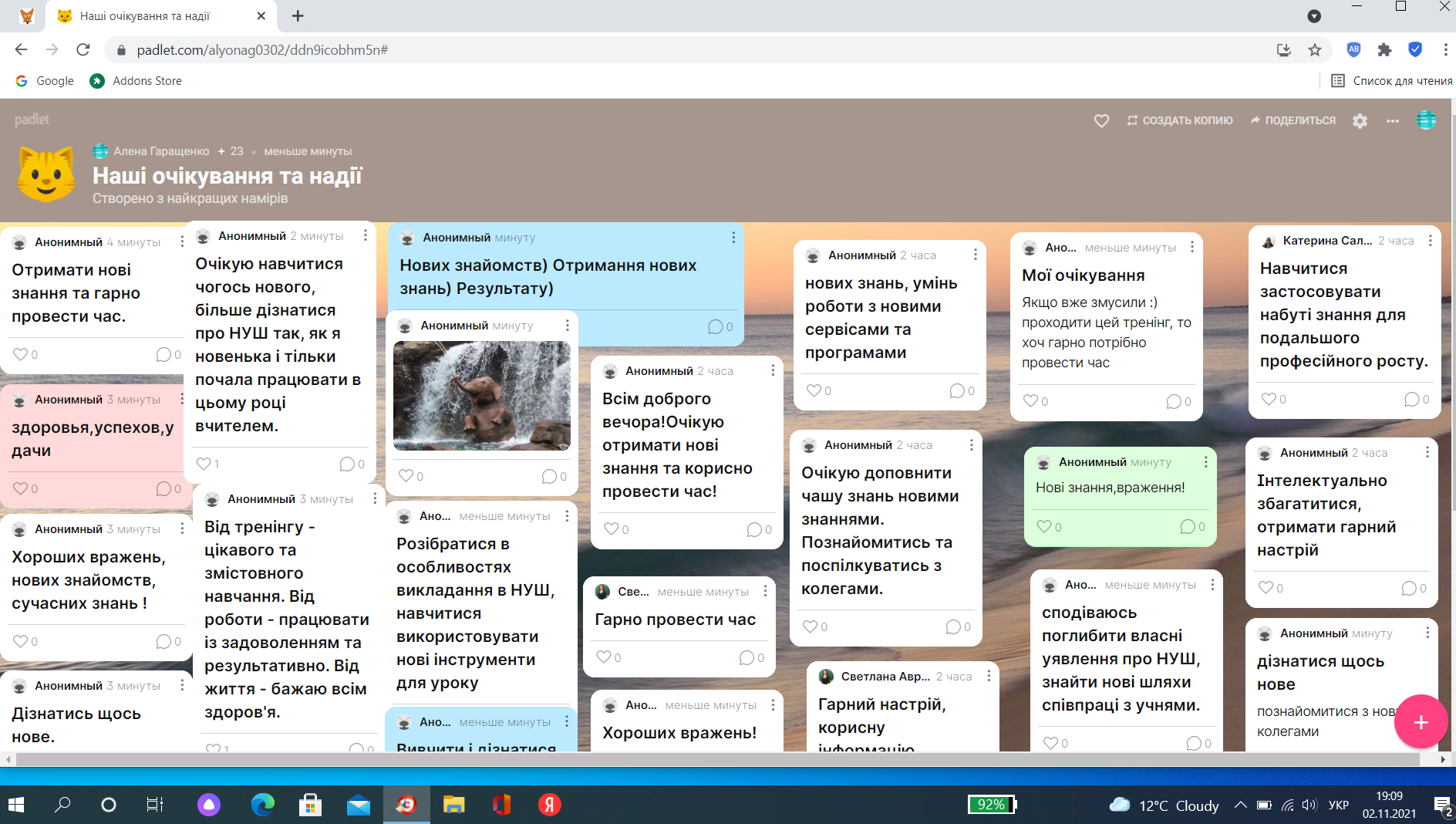Like the elephant image post

coord(406,476)
